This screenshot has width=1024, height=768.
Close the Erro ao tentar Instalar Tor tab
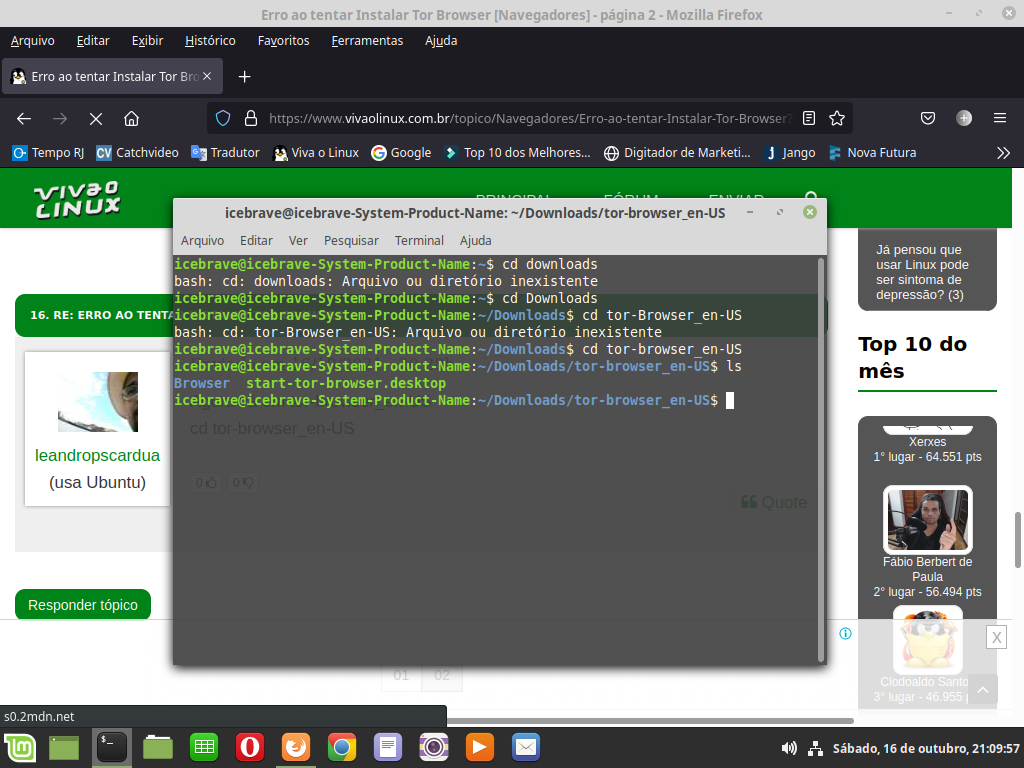point(207,76)
